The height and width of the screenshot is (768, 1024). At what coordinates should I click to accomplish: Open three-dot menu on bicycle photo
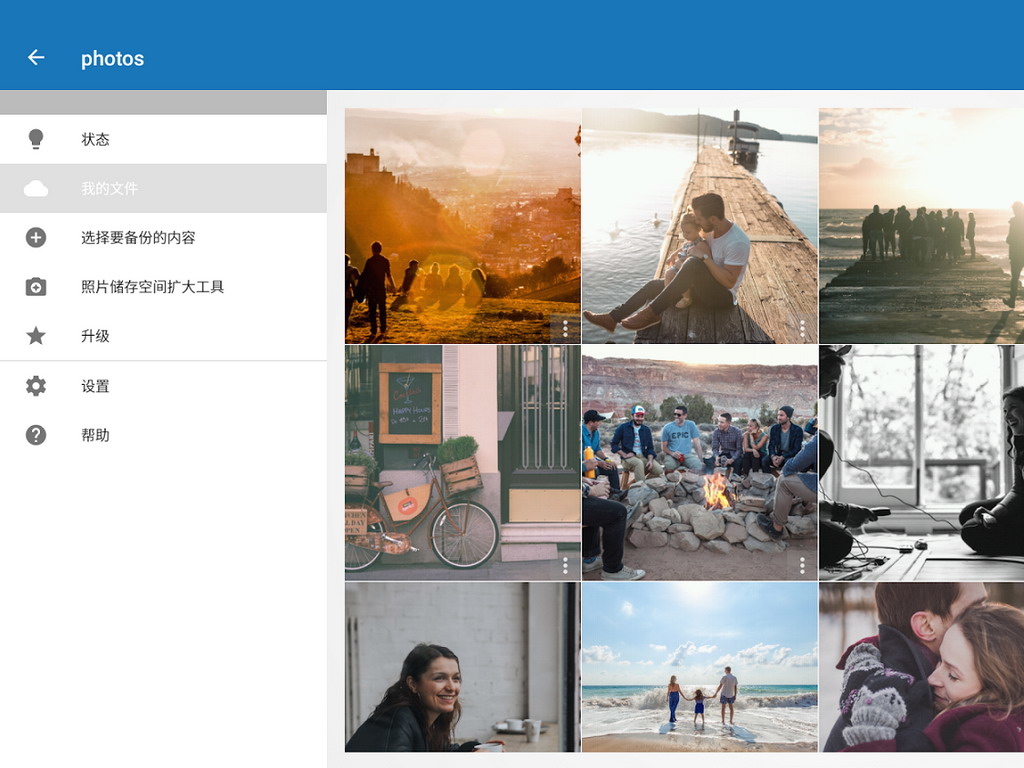tap(566, 566)
